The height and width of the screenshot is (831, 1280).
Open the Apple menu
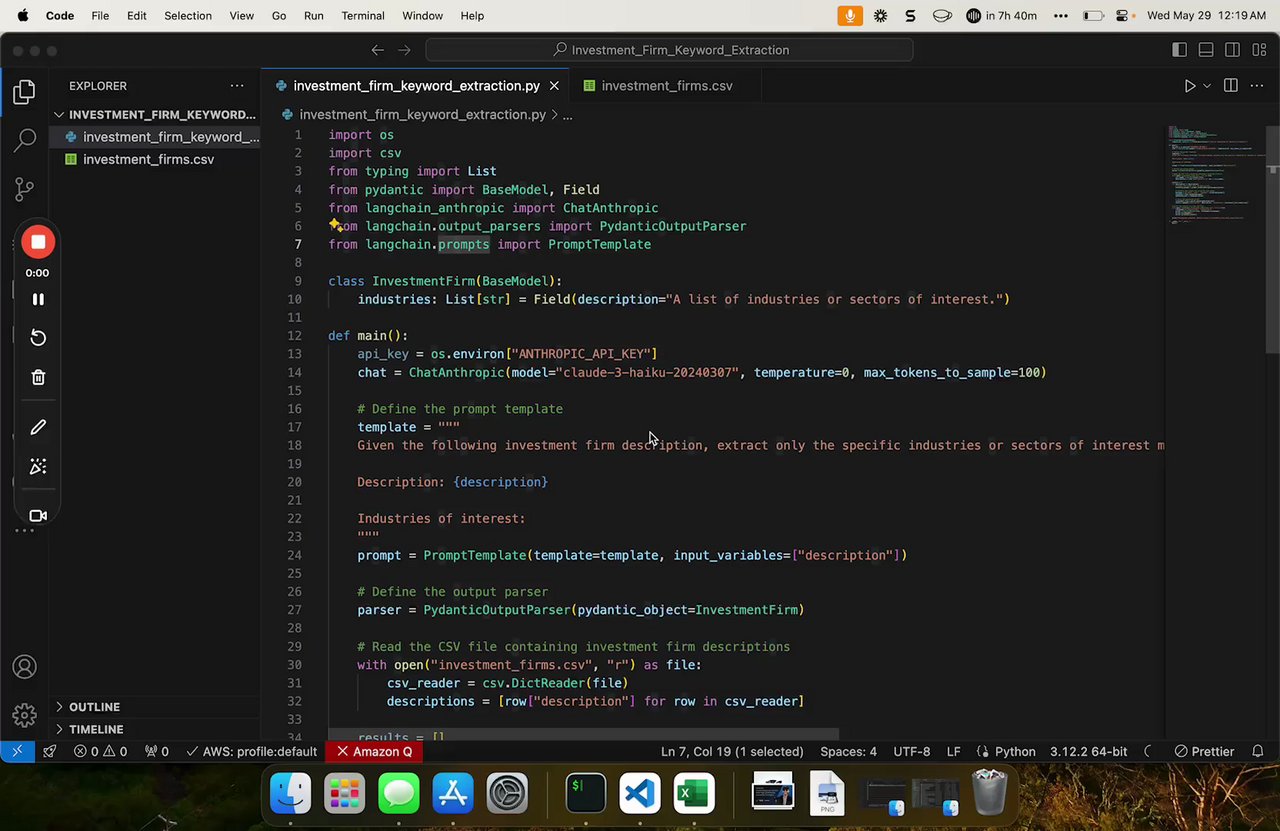[23, 16]
